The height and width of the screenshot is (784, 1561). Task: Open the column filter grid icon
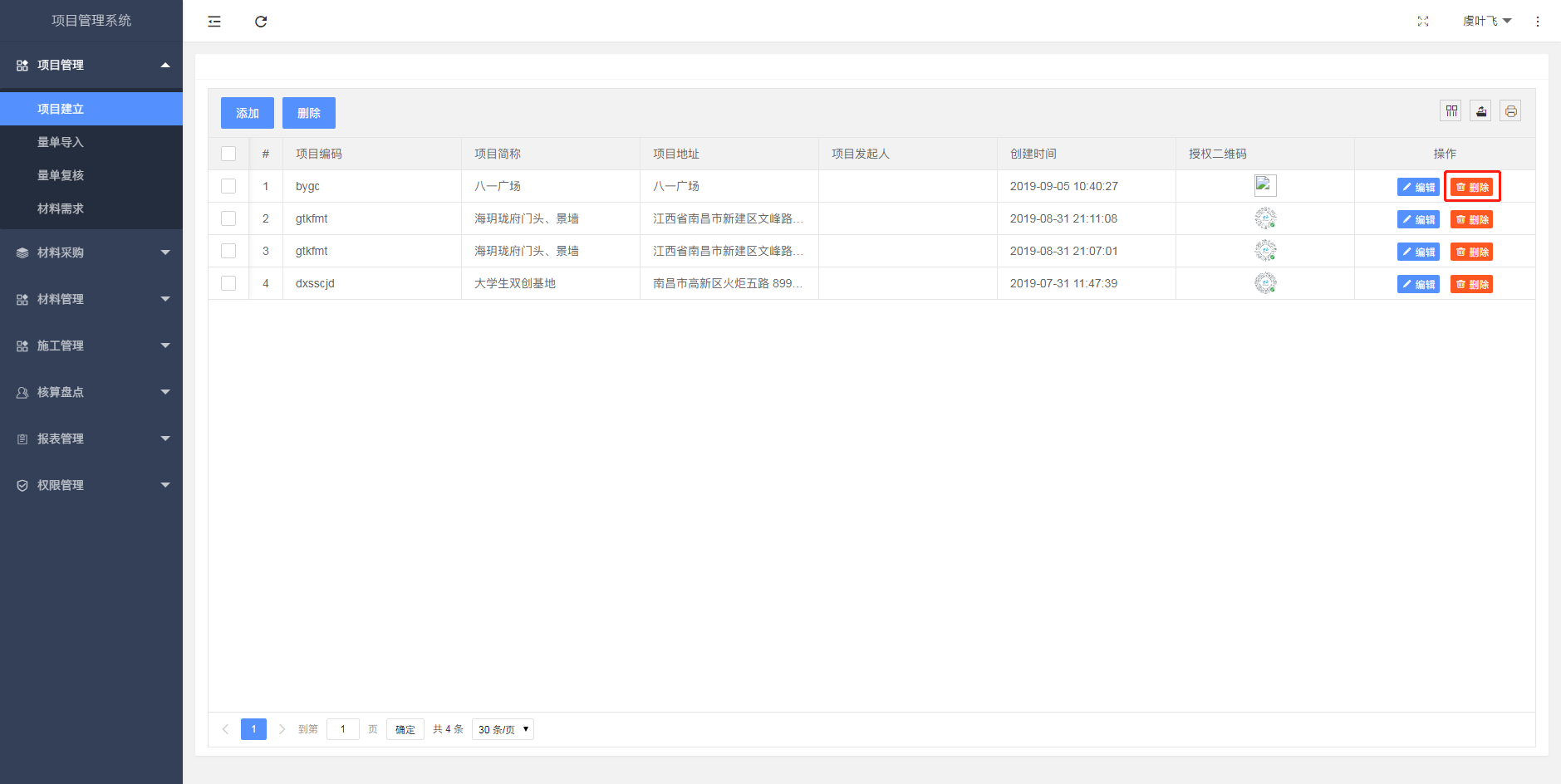pos(1451,111)
